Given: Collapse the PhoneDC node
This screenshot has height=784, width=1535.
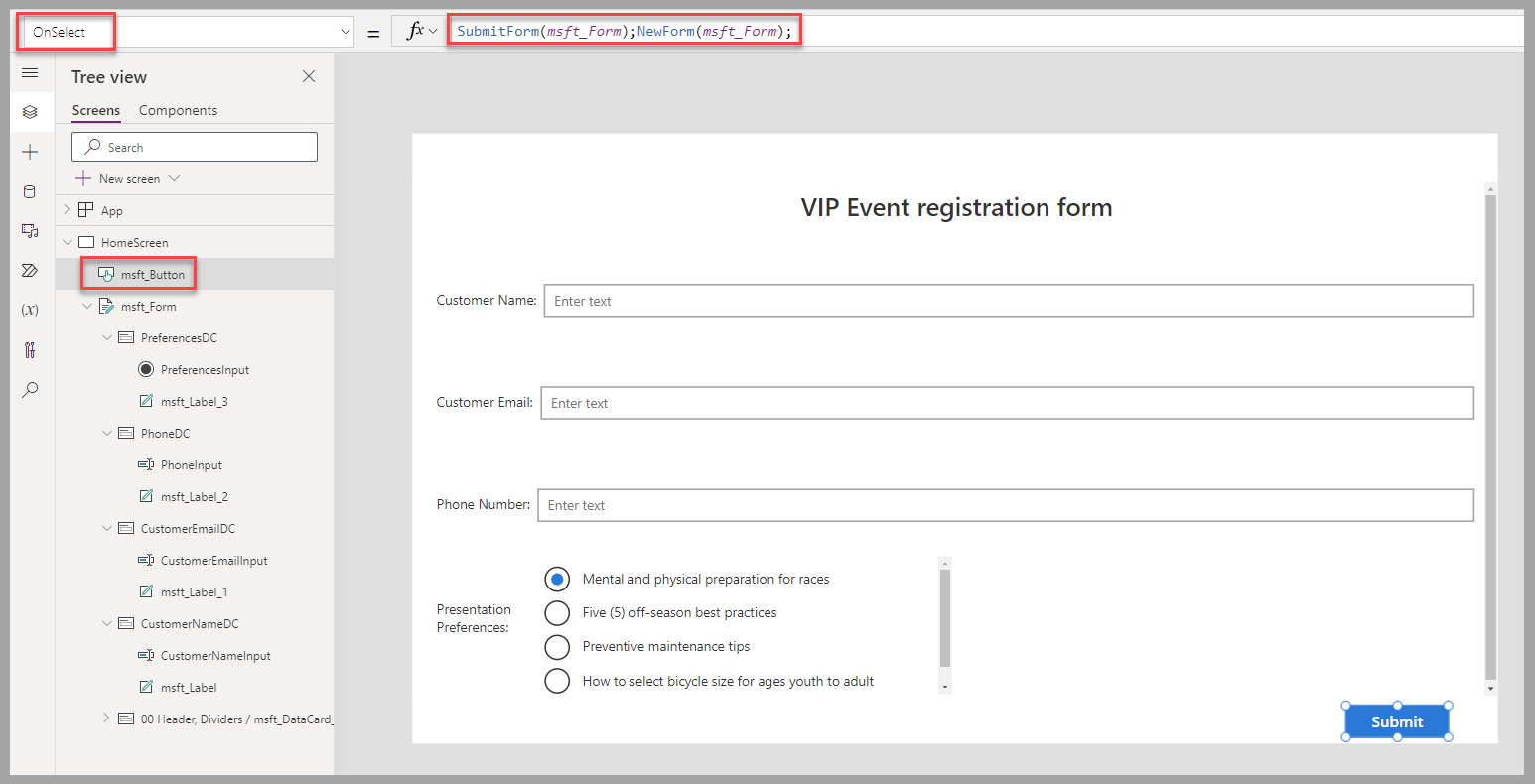Looking at the screenshot, I should click(x=107, y=433).
